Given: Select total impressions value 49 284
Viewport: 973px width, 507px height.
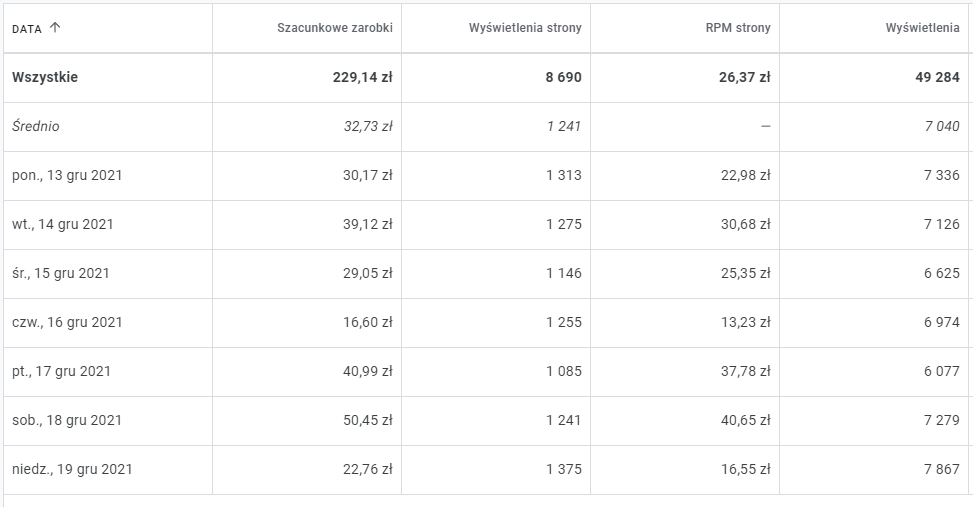Looking at the screenshot, I should tap(937, 78).
